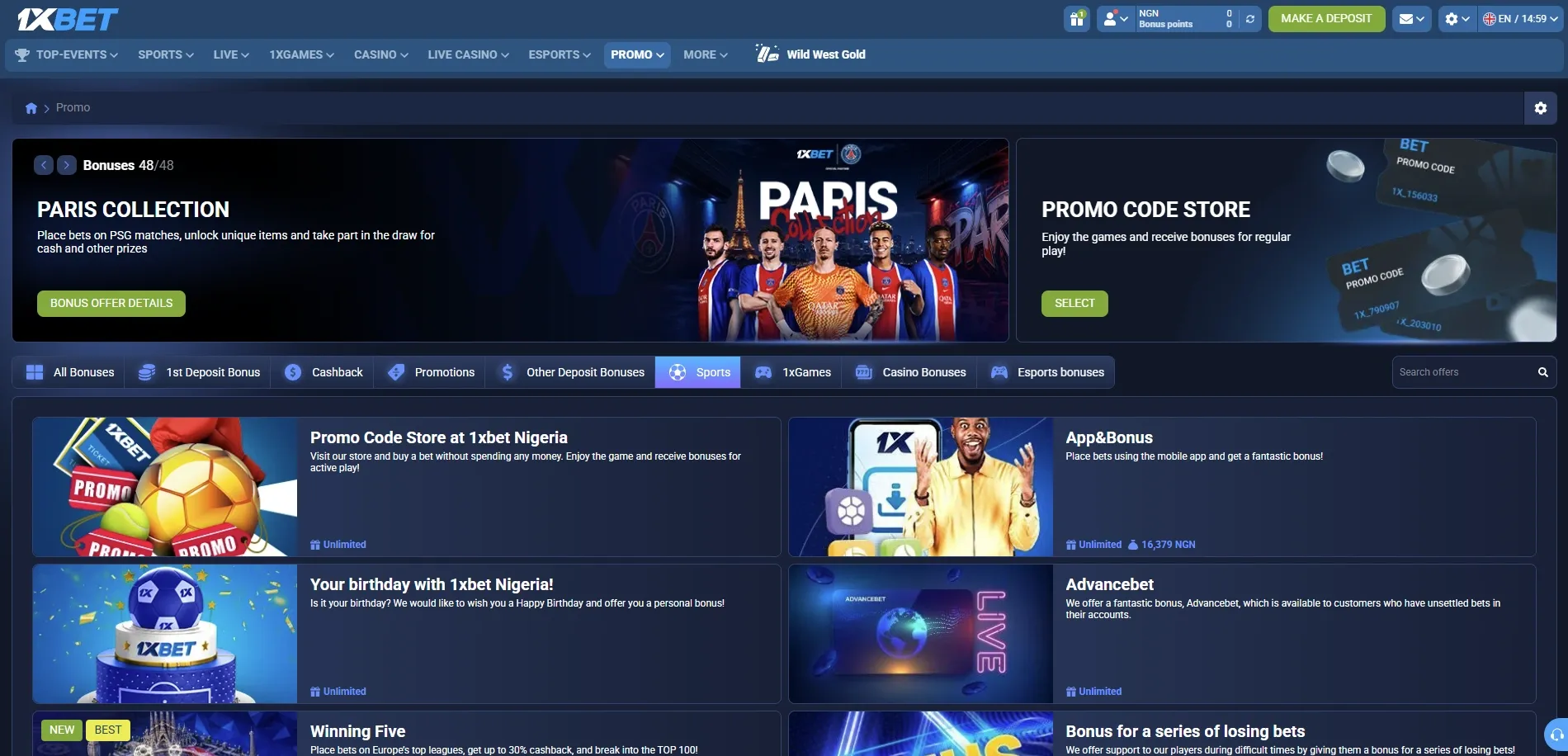Expand the 1xGames menu
The width and height of the screenshot is (1568, 756).
[x=301, y=54]
